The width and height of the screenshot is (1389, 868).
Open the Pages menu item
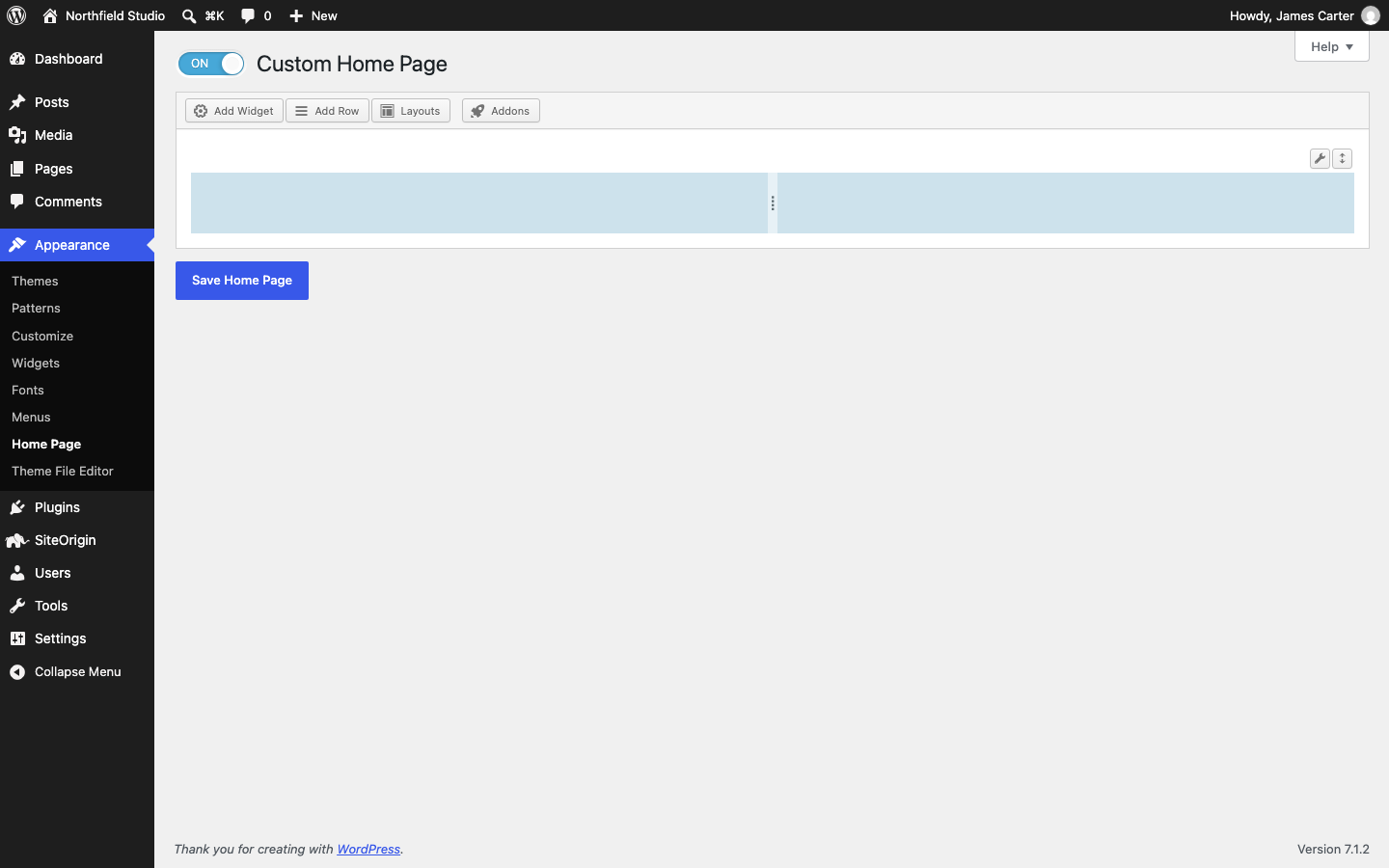(x=77, y=169)
